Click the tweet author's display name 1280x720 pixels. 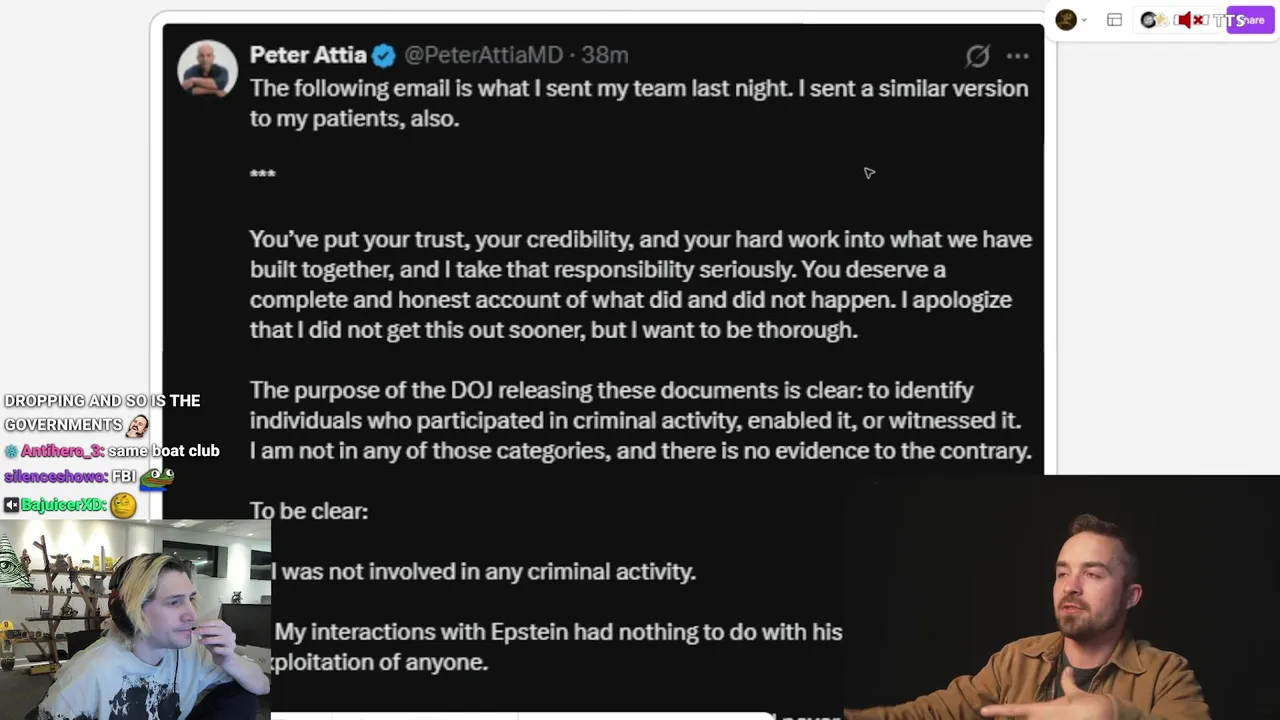coord(308,55)
